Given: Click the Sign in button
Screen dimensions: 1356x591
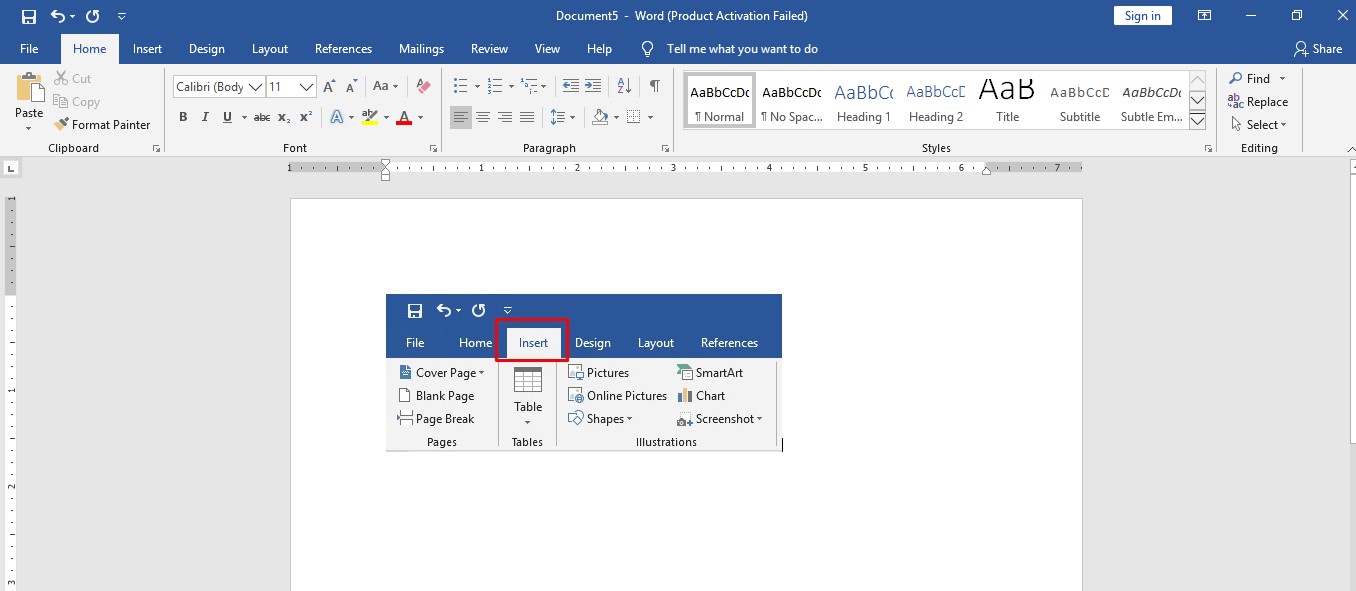Looking at the screenshot, I should pos(1142,16).
